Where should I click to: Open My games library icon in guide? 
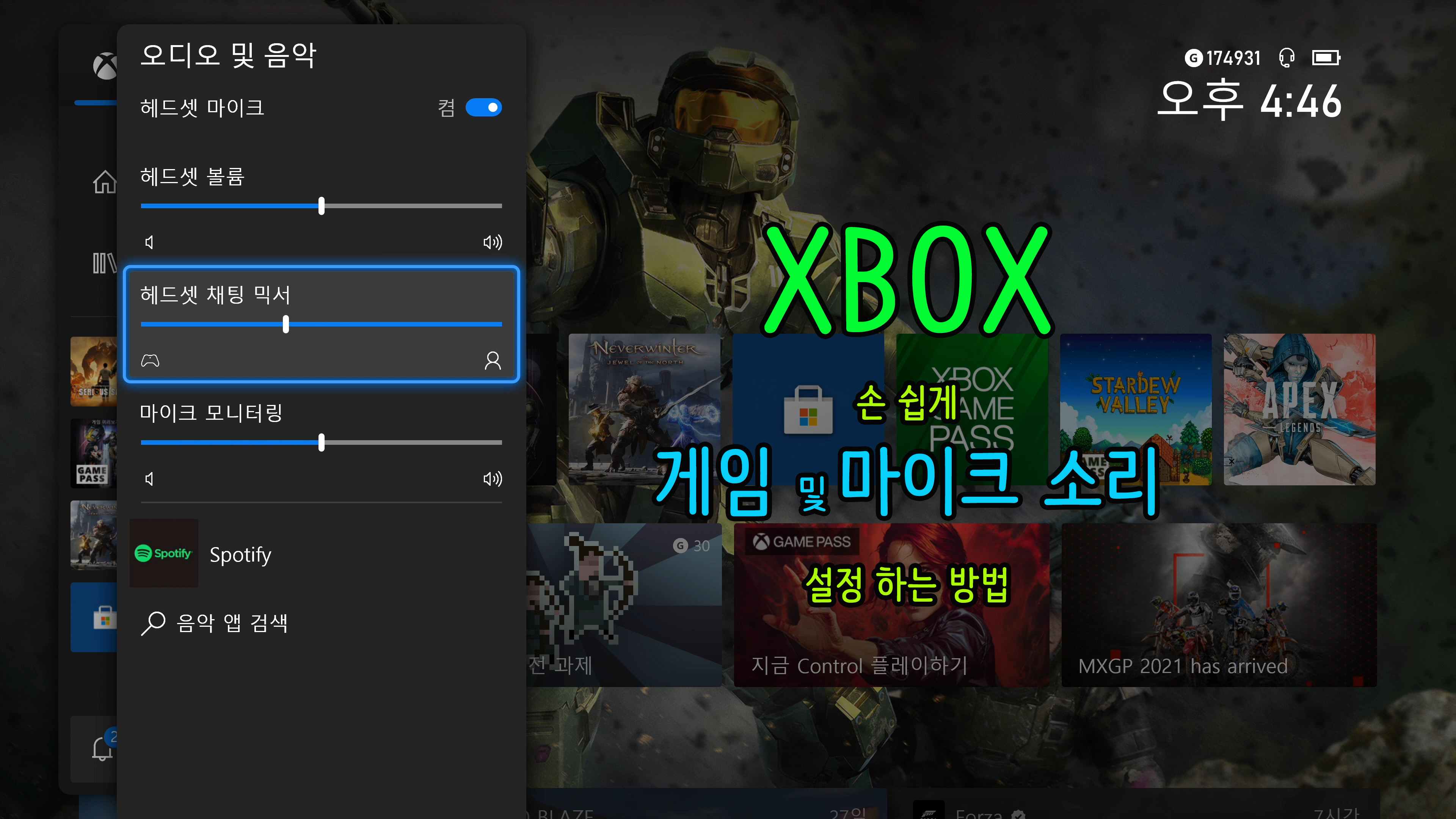tap(105, 264)
